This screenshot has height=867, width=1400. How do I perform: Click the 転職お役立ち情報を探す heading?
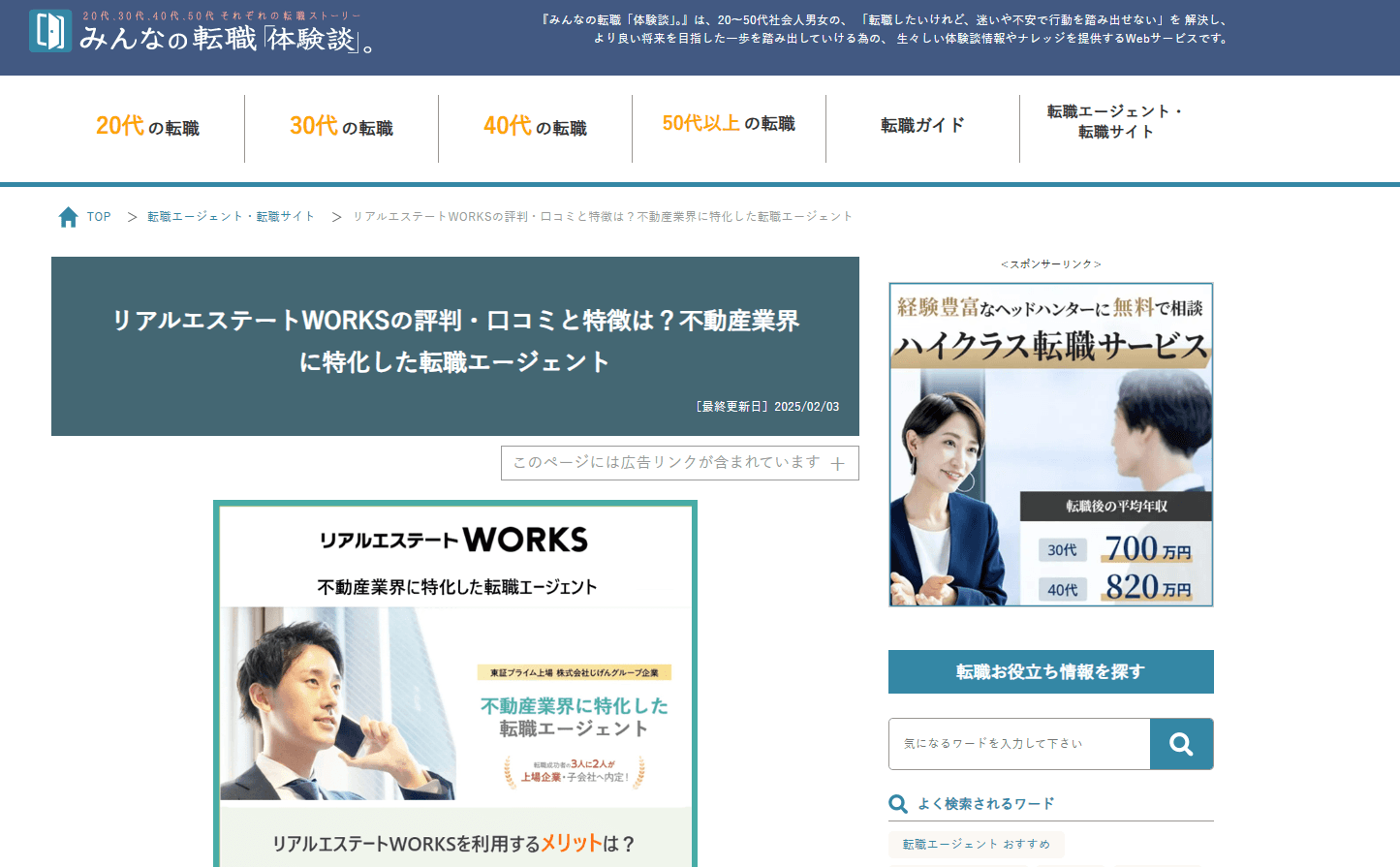1051,672
